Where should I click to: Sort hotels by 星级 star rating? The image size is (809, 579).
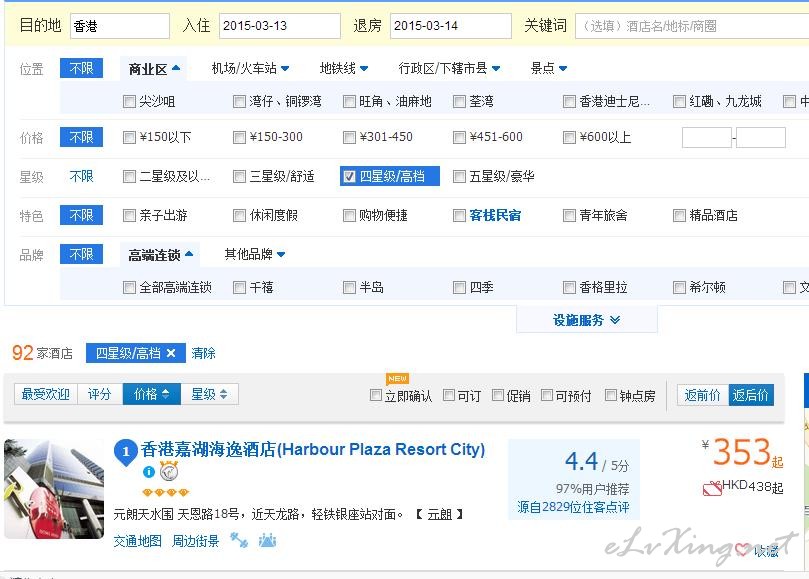(x=209, y=394)
